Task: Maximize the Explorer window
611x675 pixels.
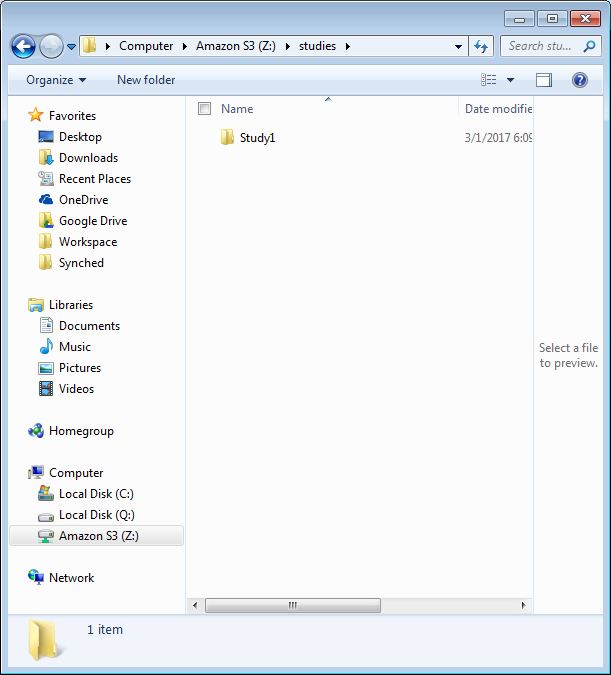Action: point(552,19)
